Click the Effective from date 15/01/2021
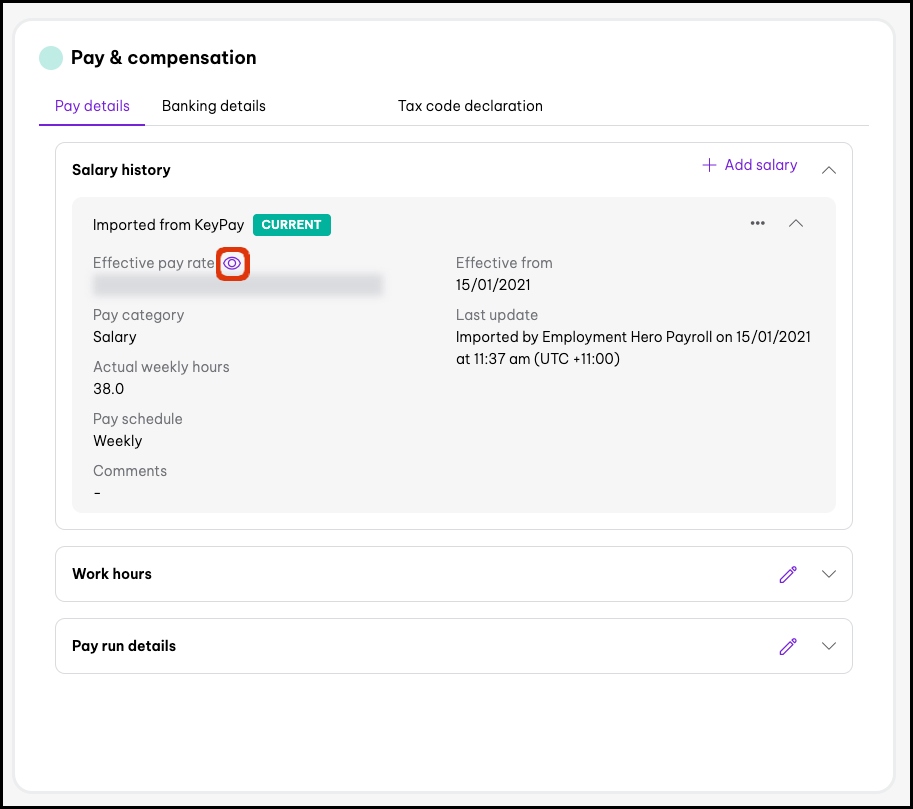 (493, 285)
